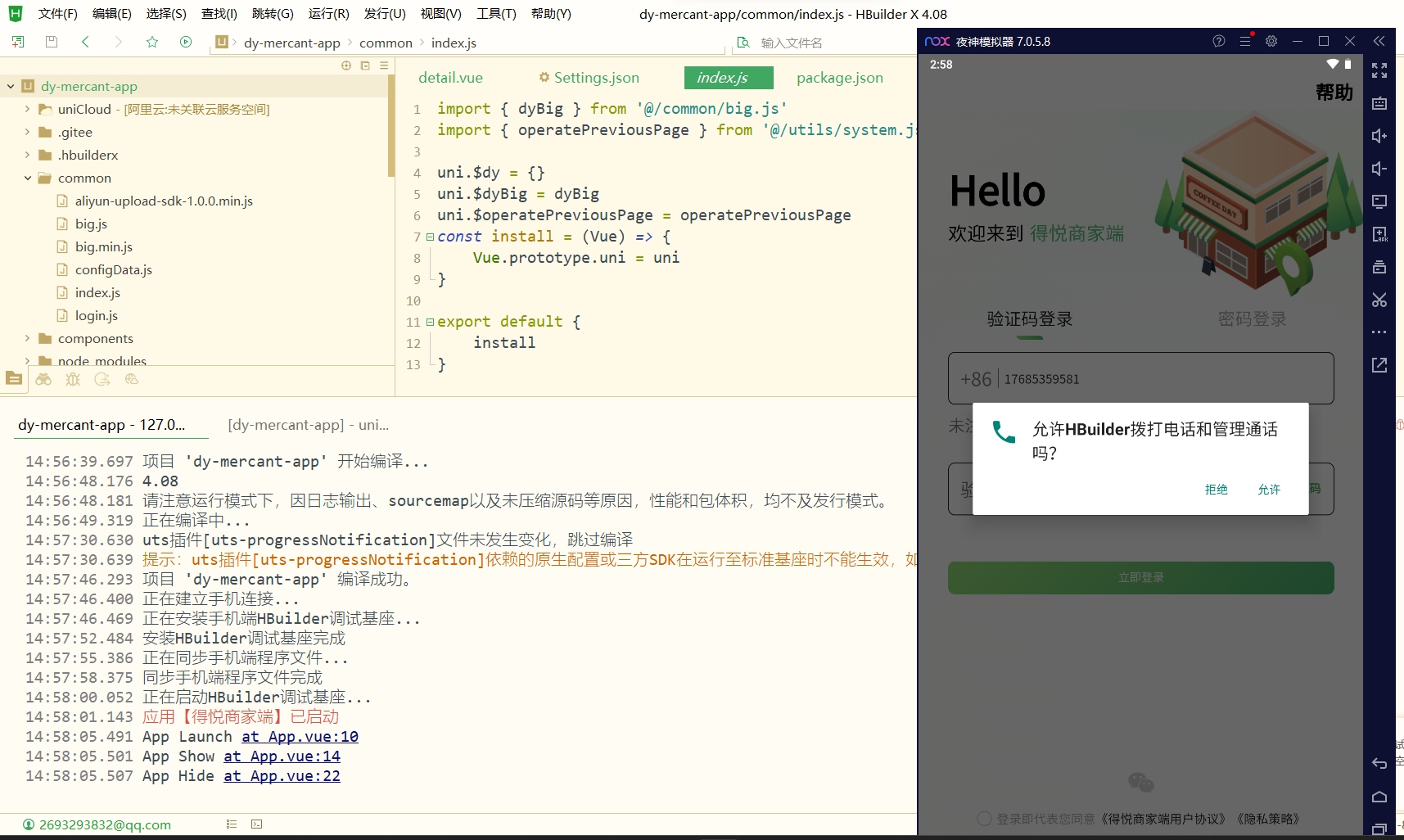The width and height of the screenshot is (1404, 840).
Task: Open Nox emulator help icon
Action: coord(1219,41)
